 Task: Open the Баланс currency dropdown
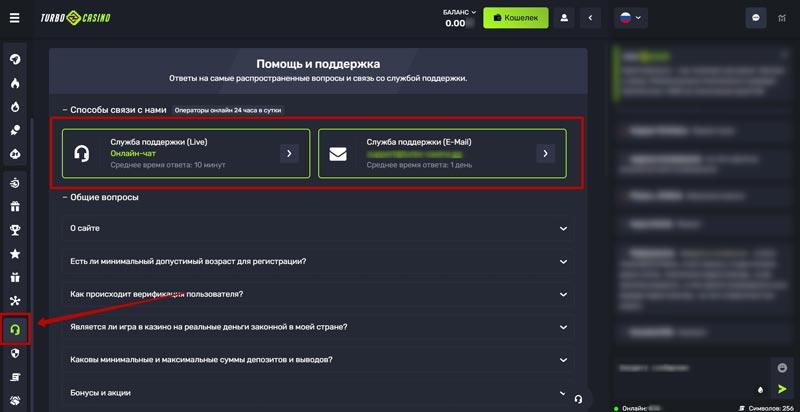(459, 12)
